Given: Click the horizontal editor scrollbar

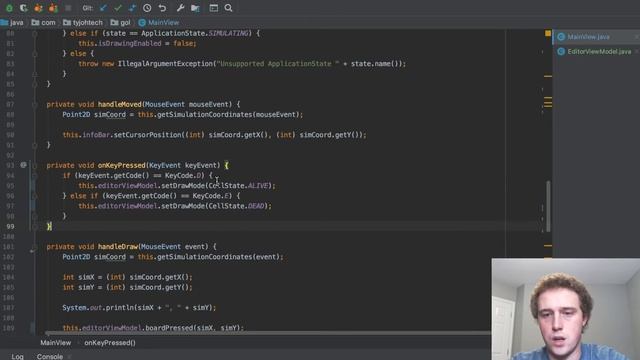Looking at the screenshot, I should pyautogui.click(x=268, y=333).
